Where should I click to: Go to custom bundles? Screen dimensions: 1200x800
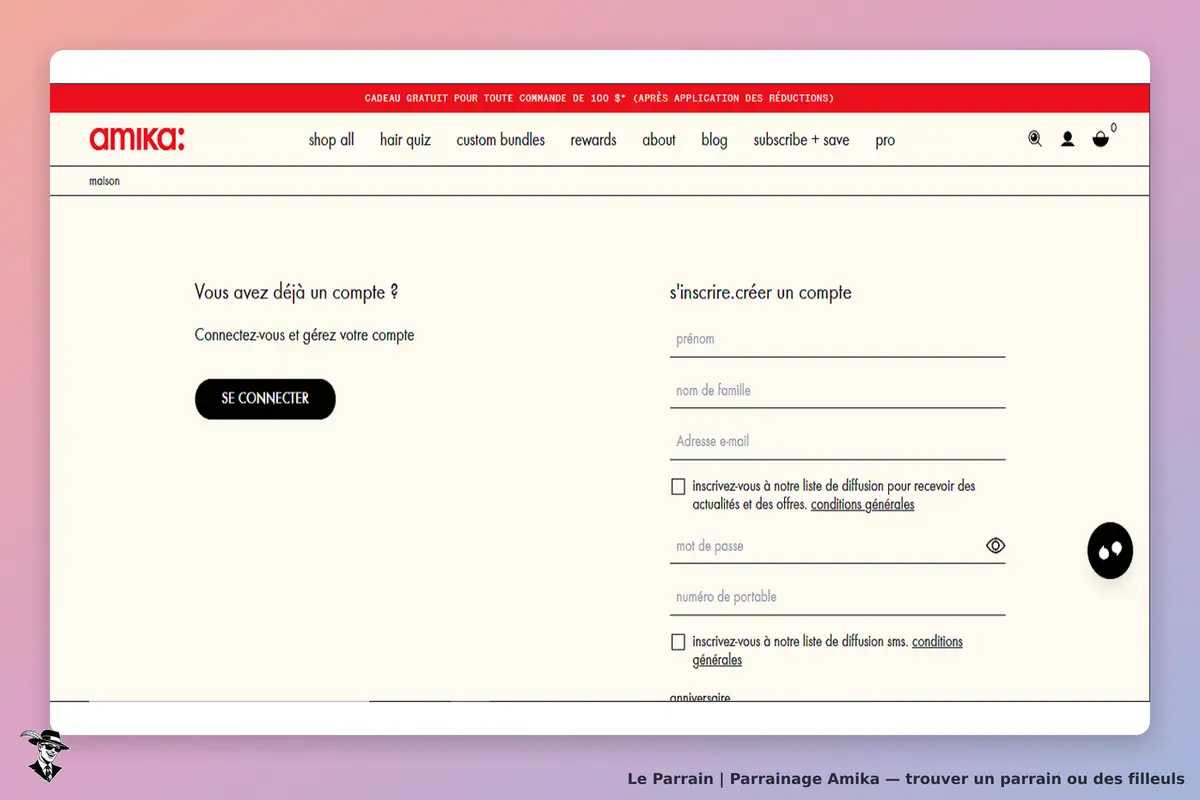tap(501, 140)
